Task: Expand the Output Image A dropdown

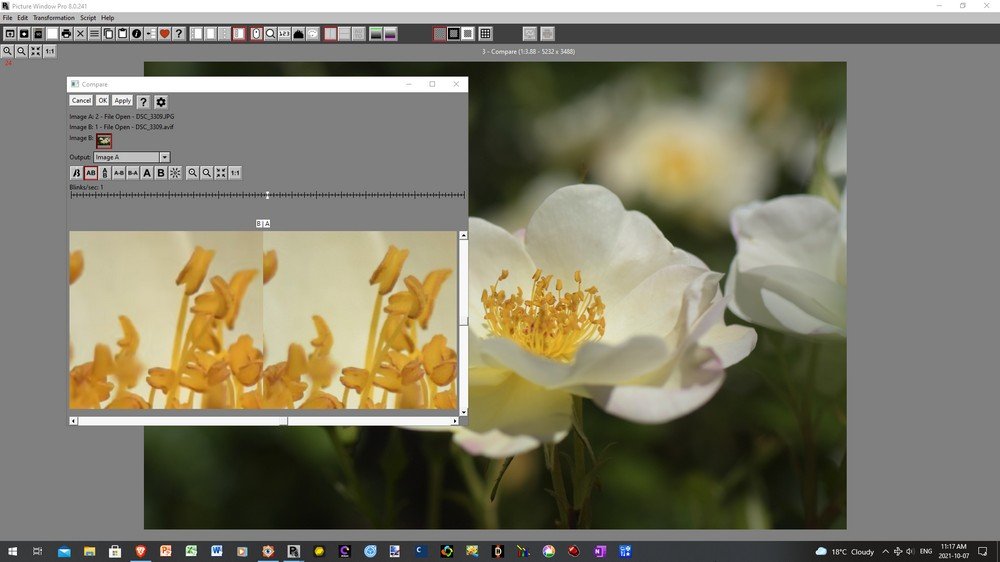Action: [x=164, y=157]
